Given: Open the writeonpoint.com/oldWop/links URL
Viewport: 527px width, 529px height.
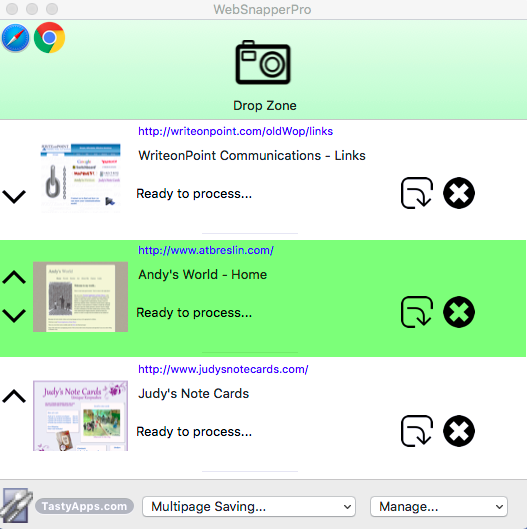Looking at the screenshot, I should click(x=235, y=131).
